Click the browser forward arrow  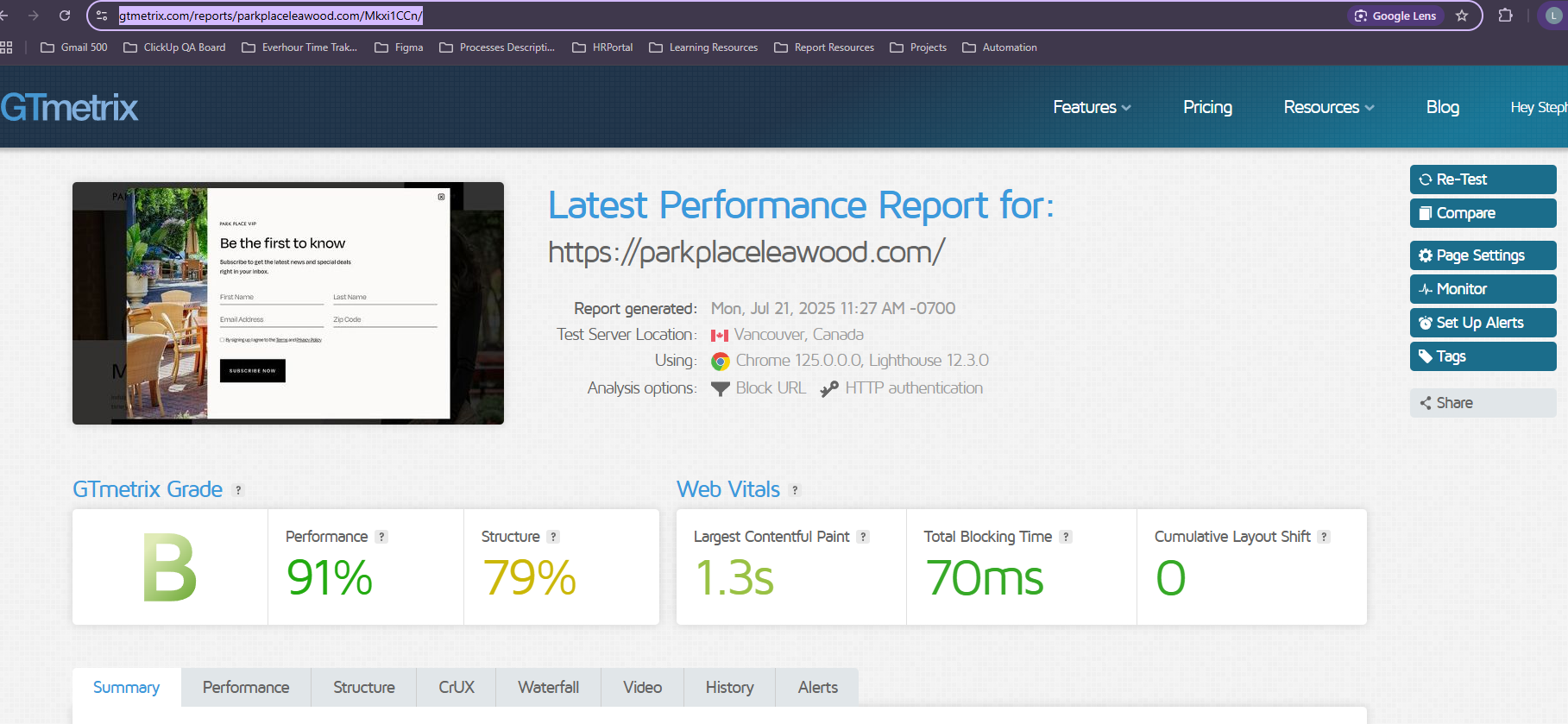point(34,16)
